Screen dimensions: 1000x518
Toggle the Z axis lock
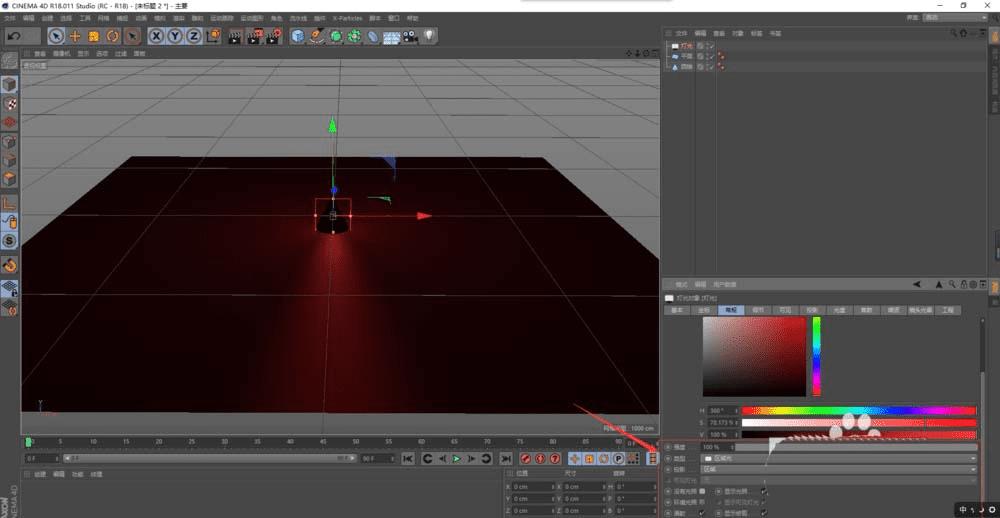click(x=194, y=36)
